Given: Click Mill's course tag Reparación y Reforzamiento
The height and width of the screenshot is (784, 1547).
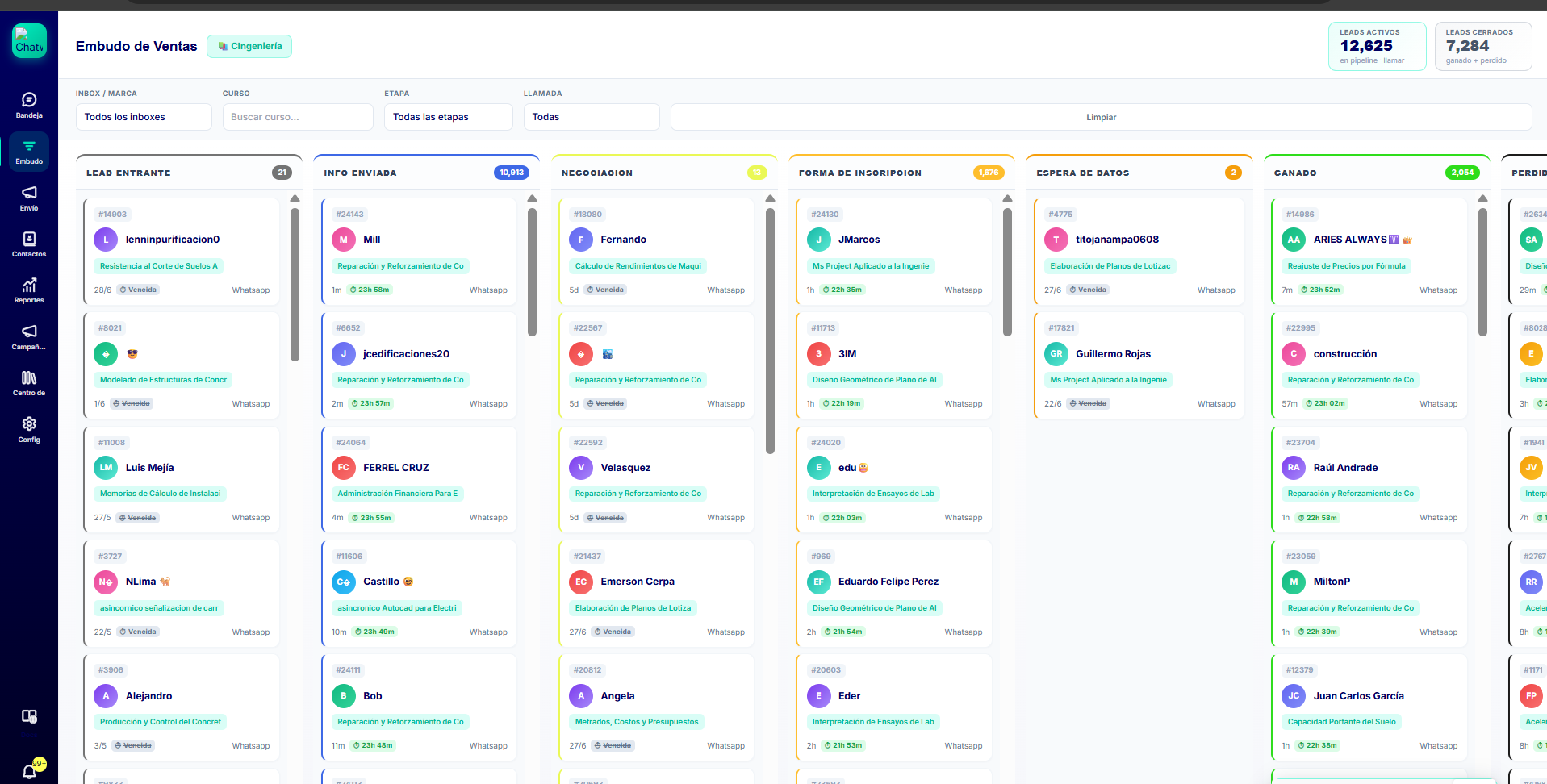Looking at the screenshot, I should point(401,266).
